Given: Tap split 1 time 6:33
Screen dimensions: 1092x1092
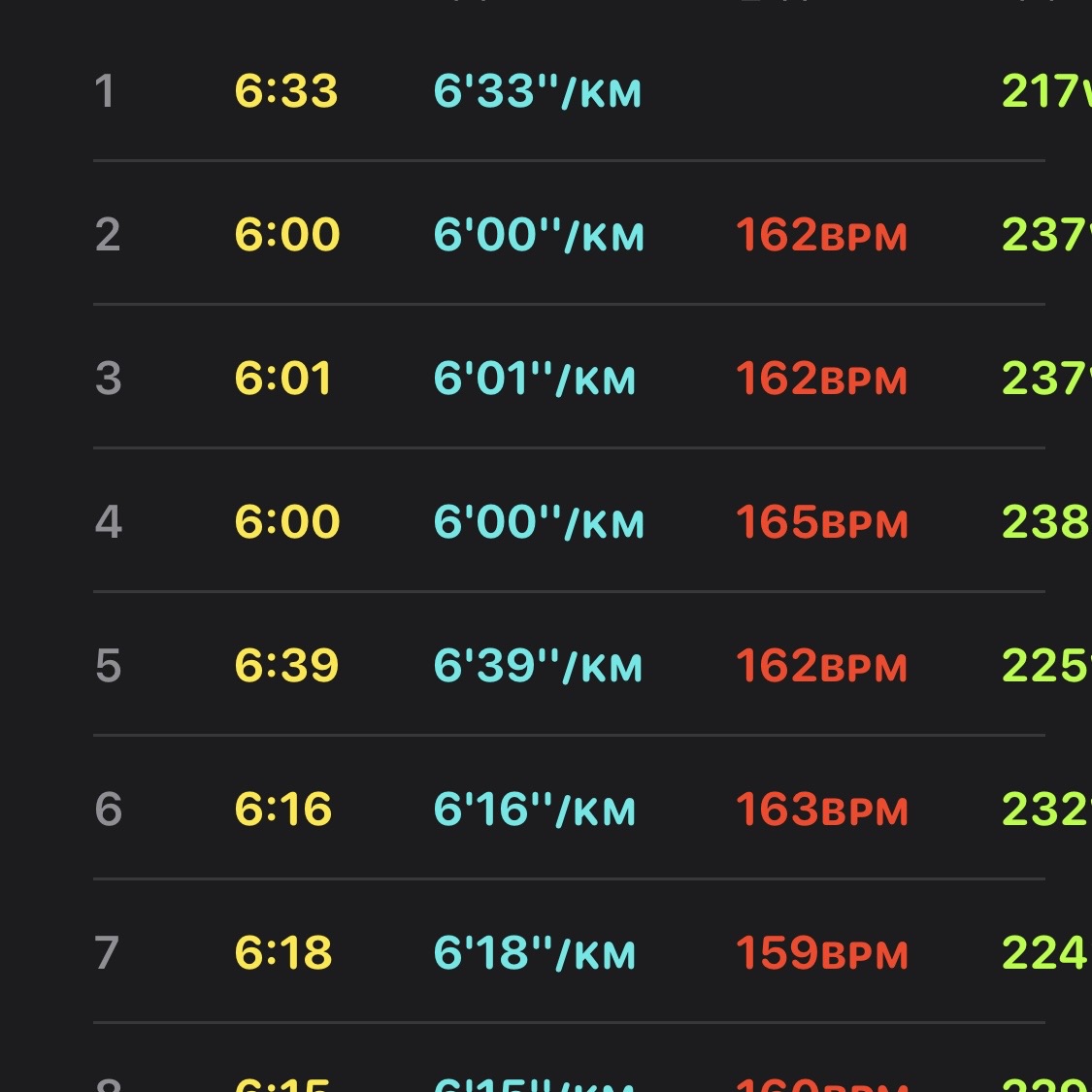Looking at the screenshot, I should (x=286, y=91).
